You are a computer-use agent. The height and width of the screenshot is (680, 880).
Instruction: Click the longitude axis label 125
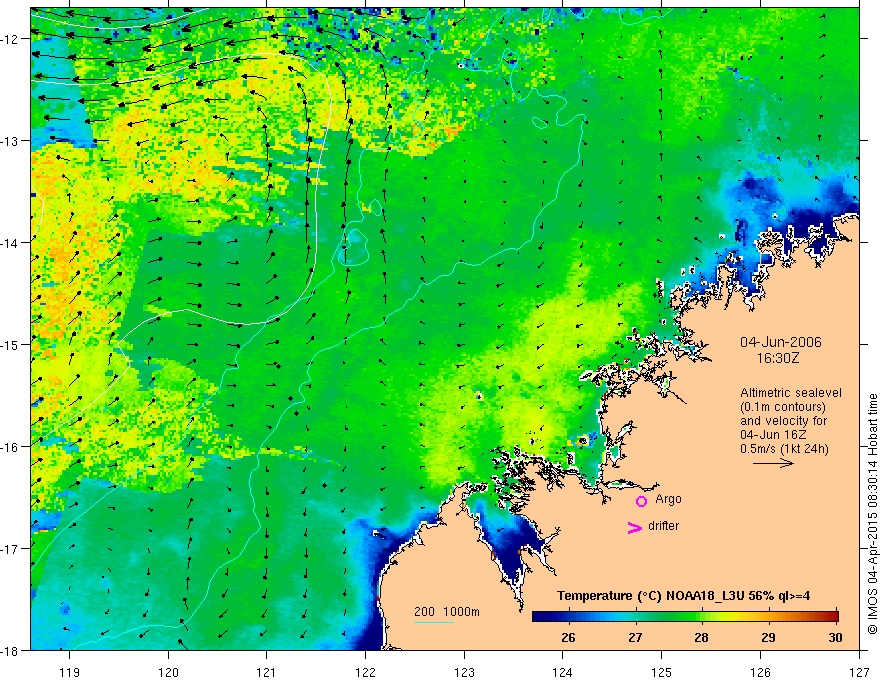[x=662, y=672]
